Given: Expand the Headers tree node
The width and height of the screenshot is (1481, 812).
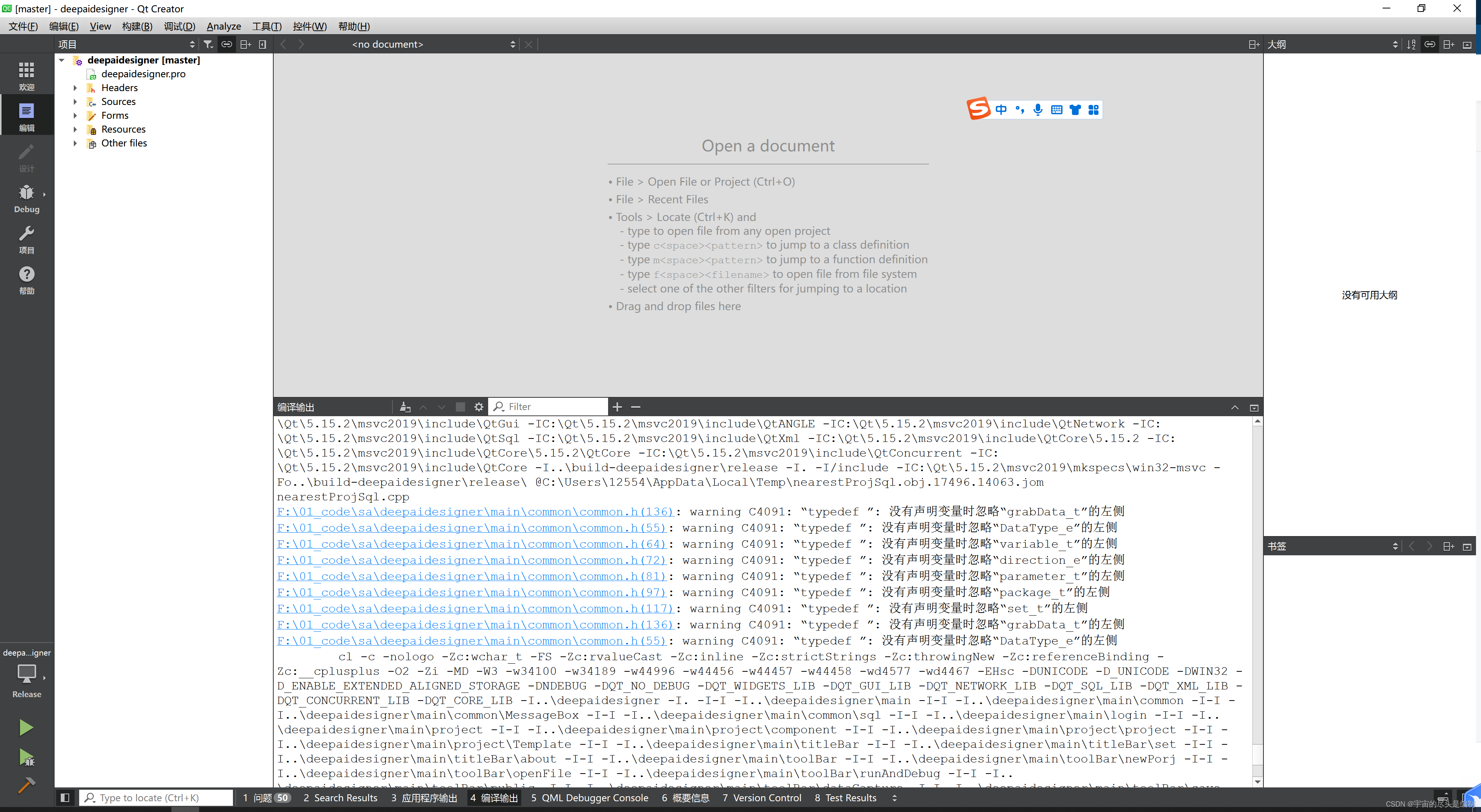Looking at the screenshot, I should pyautogui.click(x=75, y=87).
